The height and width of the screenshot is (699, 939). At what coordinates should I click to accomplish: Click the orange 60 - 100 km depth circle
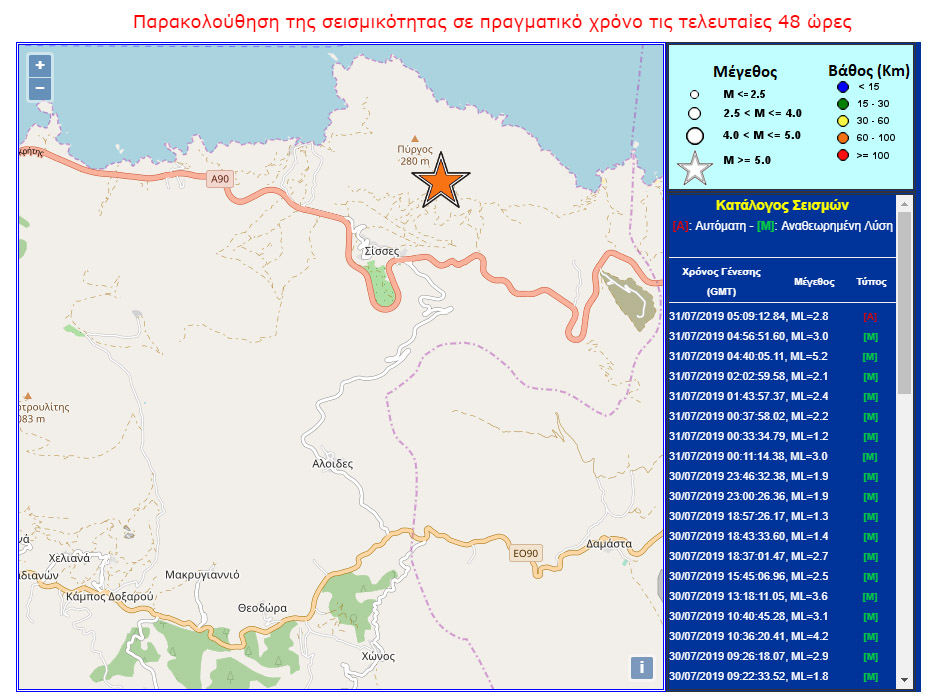(x=842, y=137)
